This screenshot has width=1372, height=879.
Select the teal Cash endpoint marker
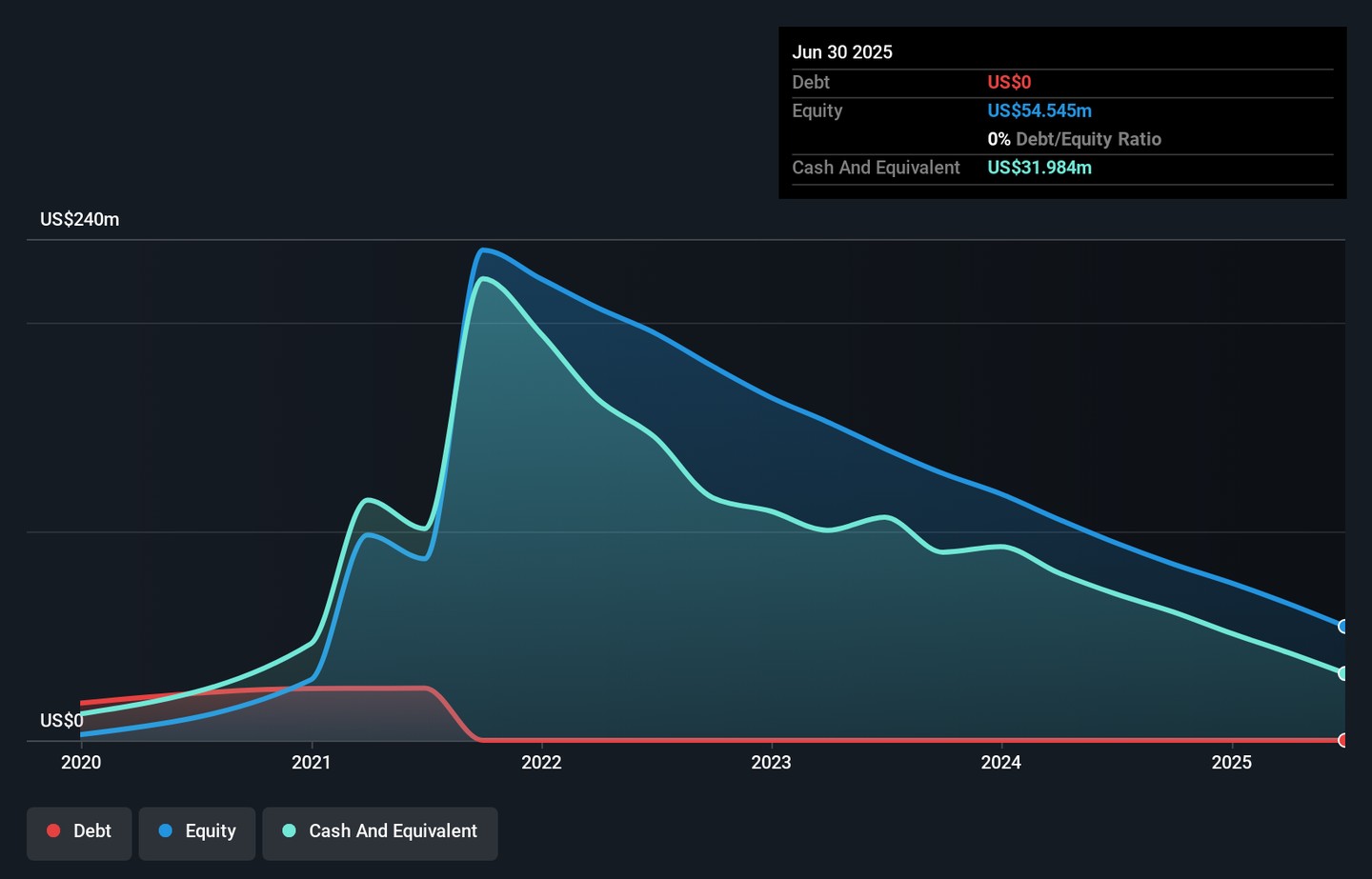click(1343, 673)
